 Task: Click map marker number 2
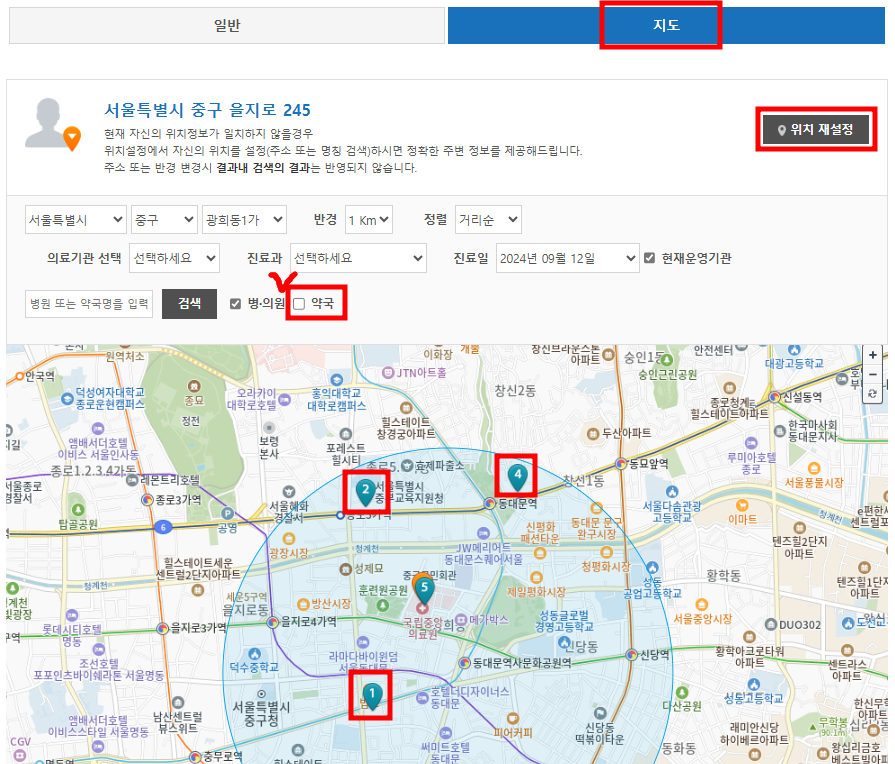[x=365, y=492]
